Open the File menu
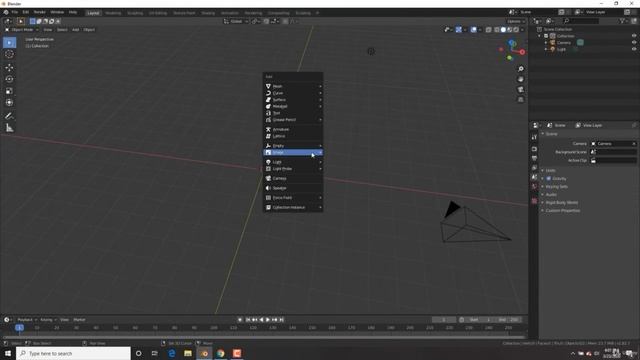 [x=15, y=12]
